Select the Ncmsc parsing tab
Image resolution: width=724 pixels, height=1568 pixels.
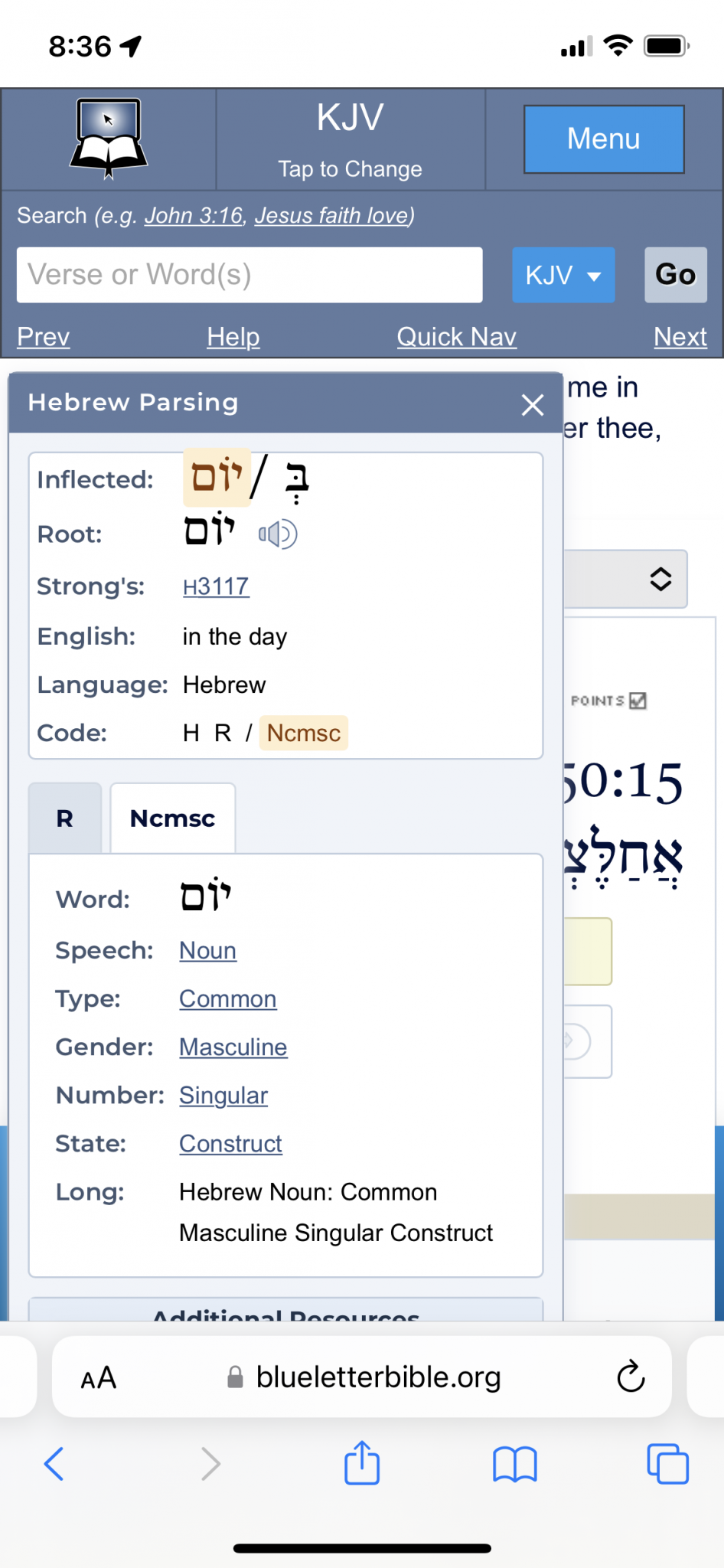point(173,818)
